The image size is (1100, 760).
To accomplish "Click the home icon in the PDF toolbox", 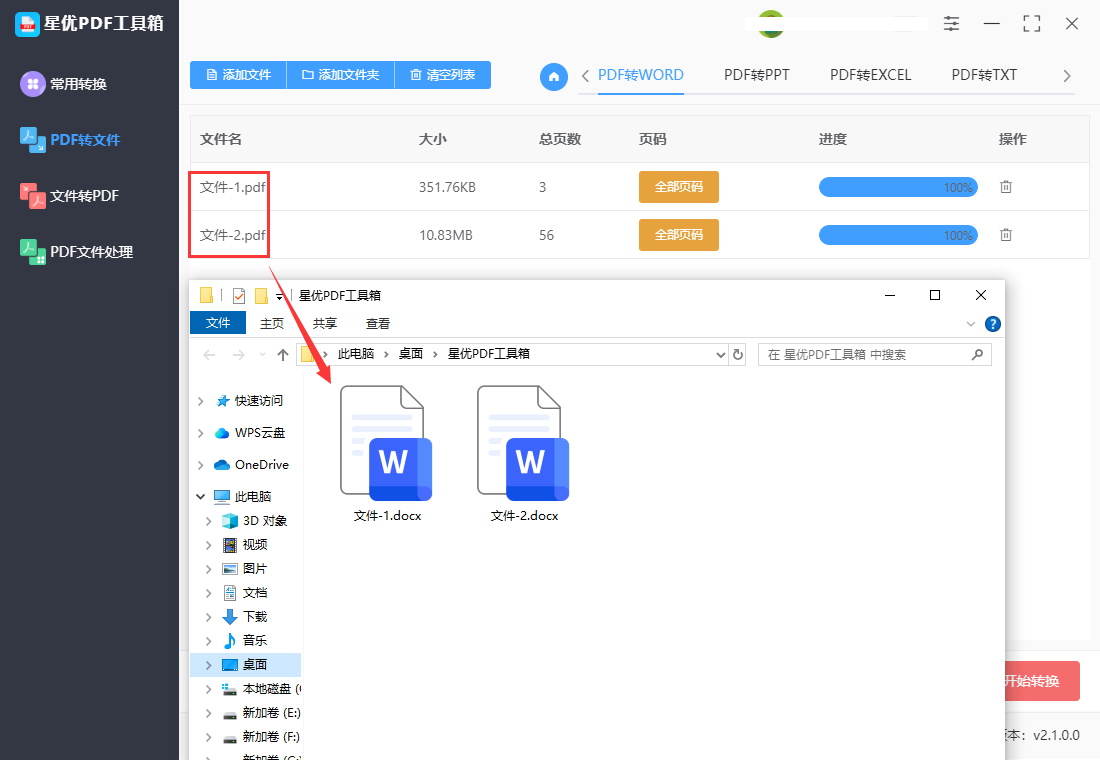I will click(x=554, y=76).
